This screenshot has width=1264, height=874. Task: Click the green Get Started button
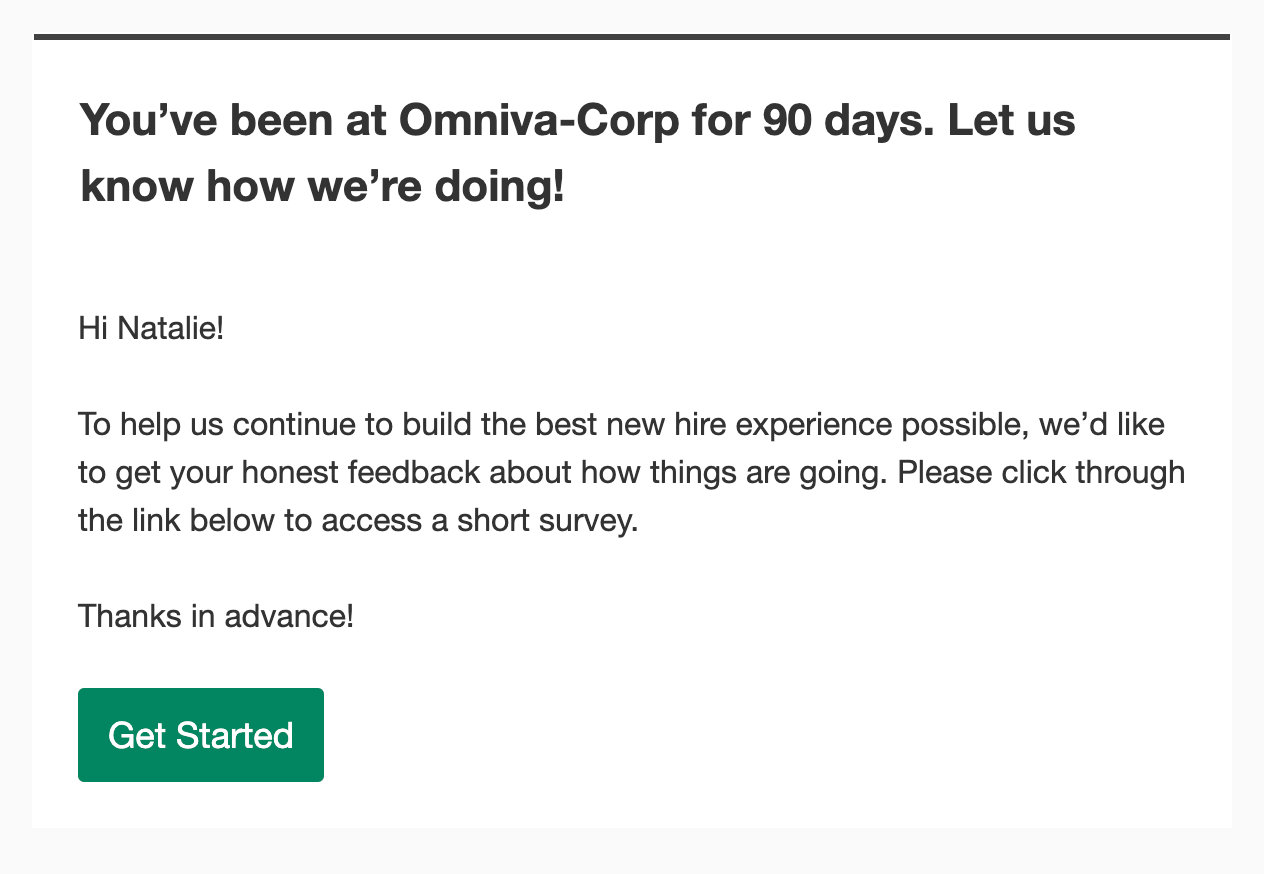click(201, 735)
